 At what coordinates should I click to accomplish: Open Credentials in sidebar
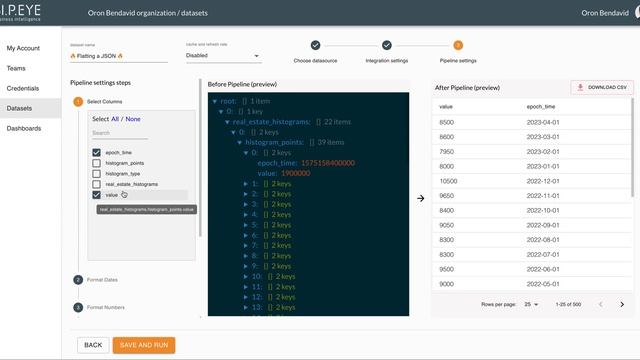[x=23, y=88]
